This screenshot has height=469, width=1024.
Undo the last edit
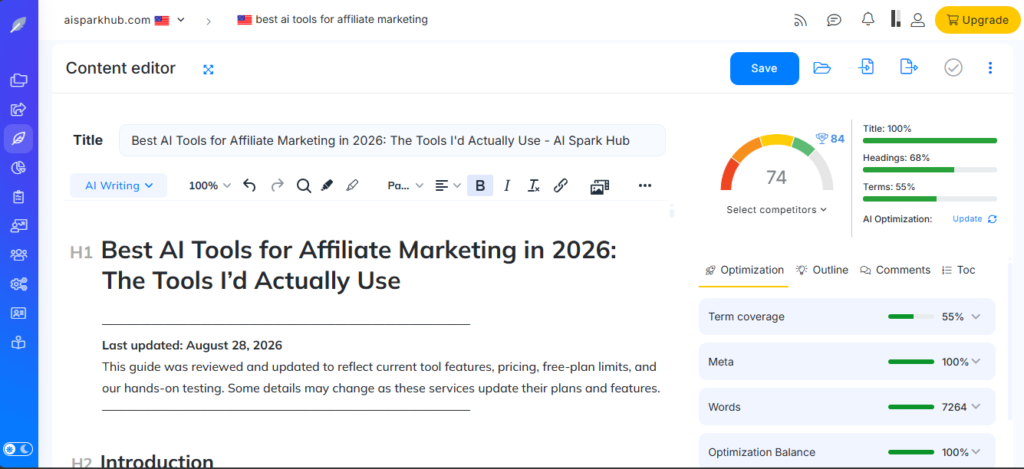[249, 186]
